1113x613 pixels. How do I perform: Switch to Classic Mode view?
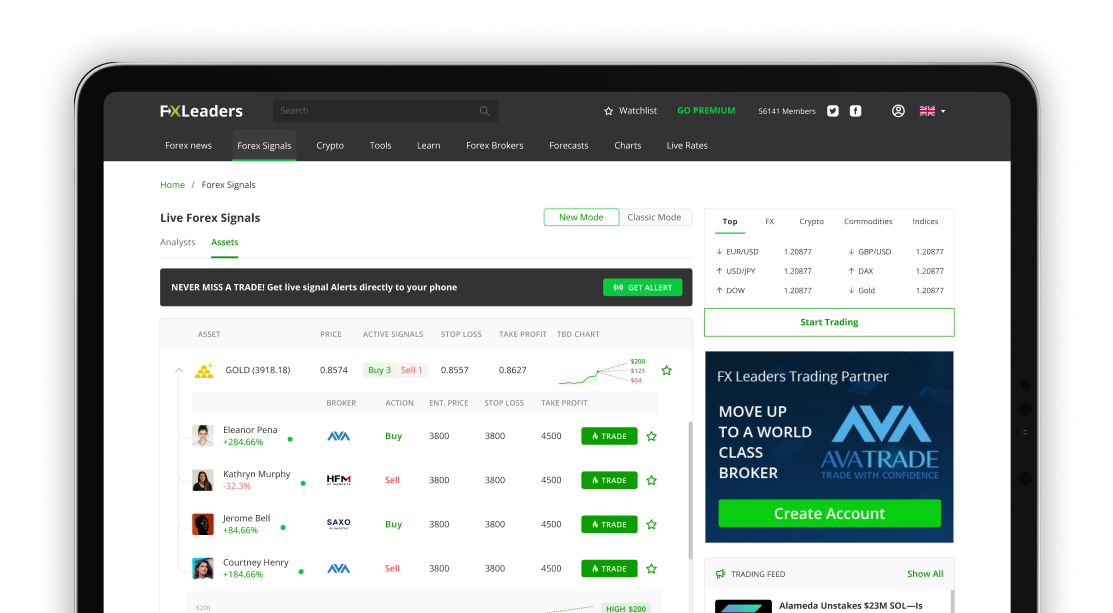[654, 217]
